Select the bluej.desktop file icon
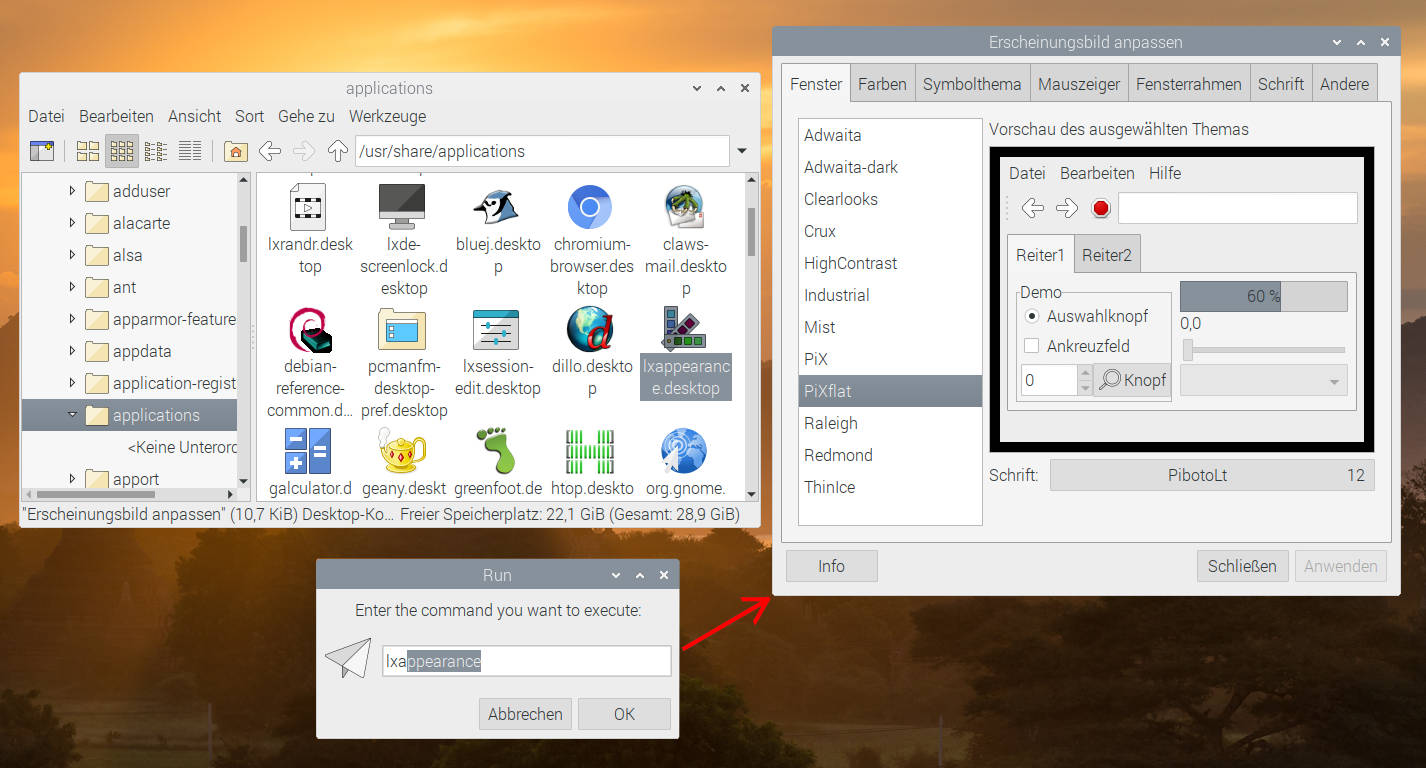 pos(496,207)
